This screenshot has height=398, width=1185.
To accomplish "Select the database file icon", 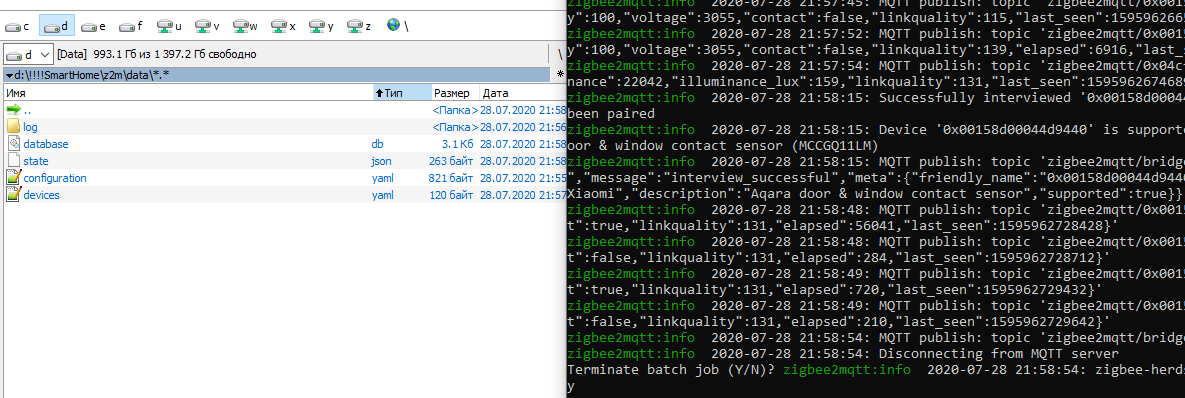I will pyautogui.click(x=14, y=143).
